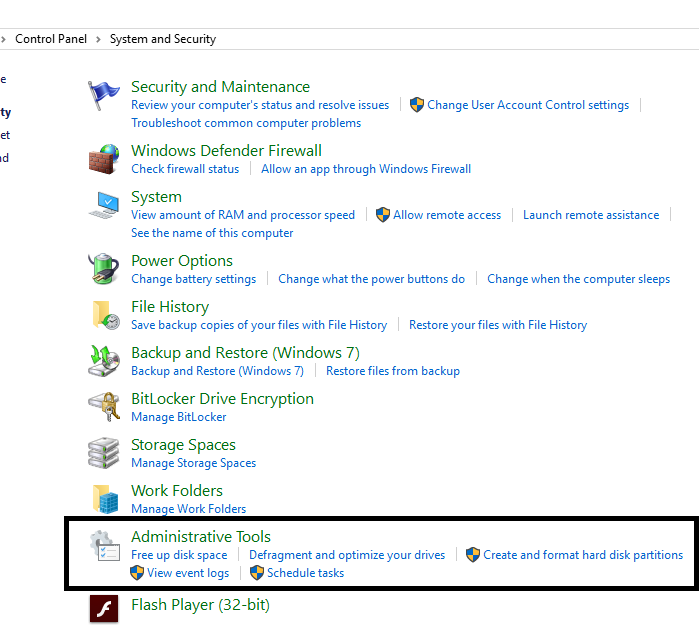Click Free up disk space
The width and height of the screenshot is (699, 633).
point(179,555)
